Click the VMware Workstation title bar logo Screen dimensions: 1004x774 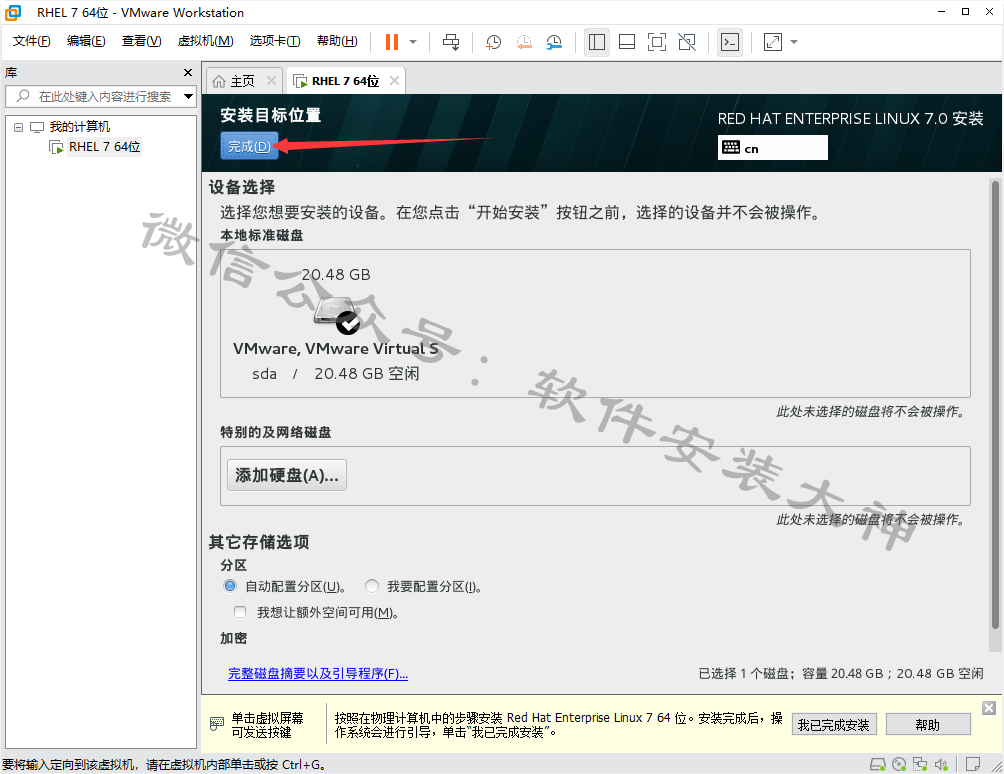tap(13, 12)
